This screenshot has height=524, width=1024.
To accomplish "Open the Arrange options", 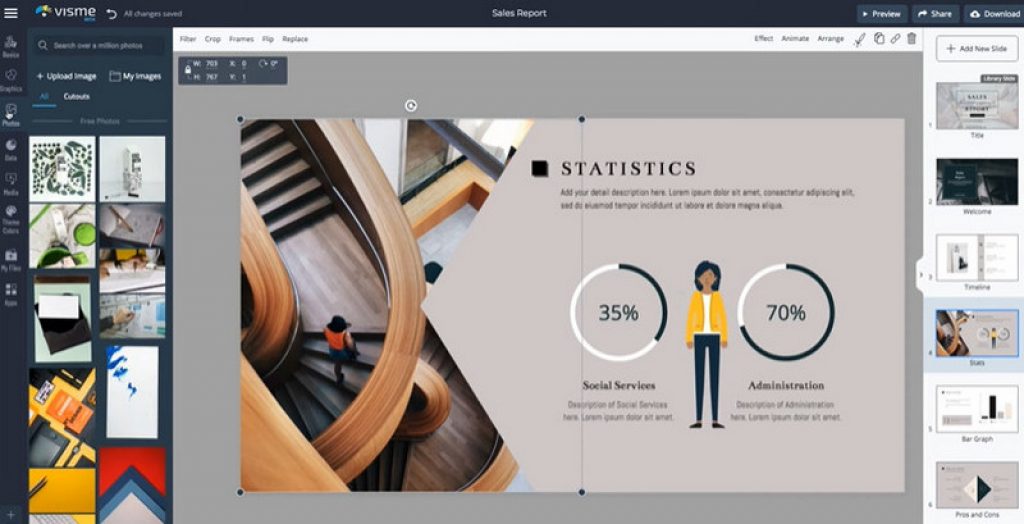I will (x=830, y=39).
